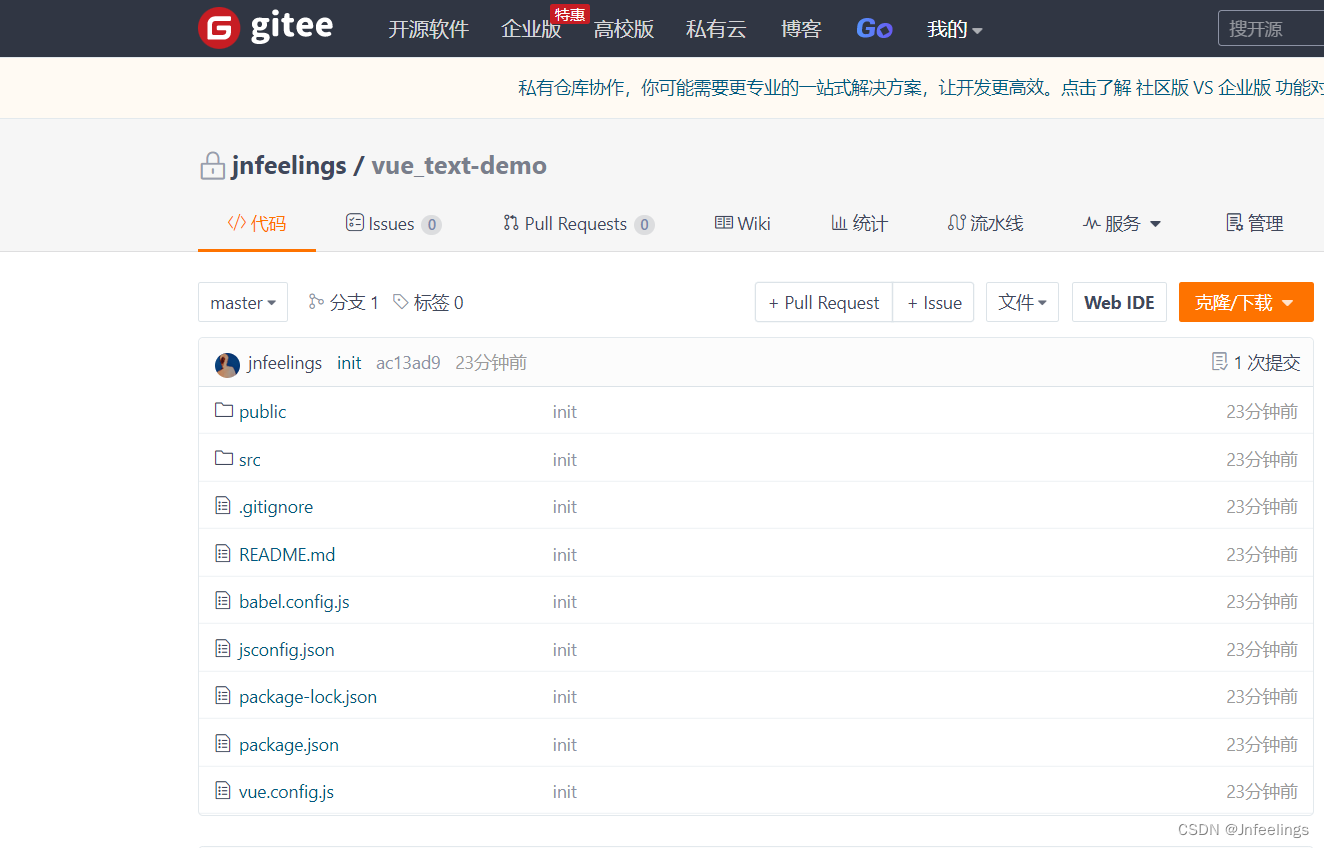Click 开源软件 in the top navigation
1324x848 pixels.
click(x=429, y=29)
